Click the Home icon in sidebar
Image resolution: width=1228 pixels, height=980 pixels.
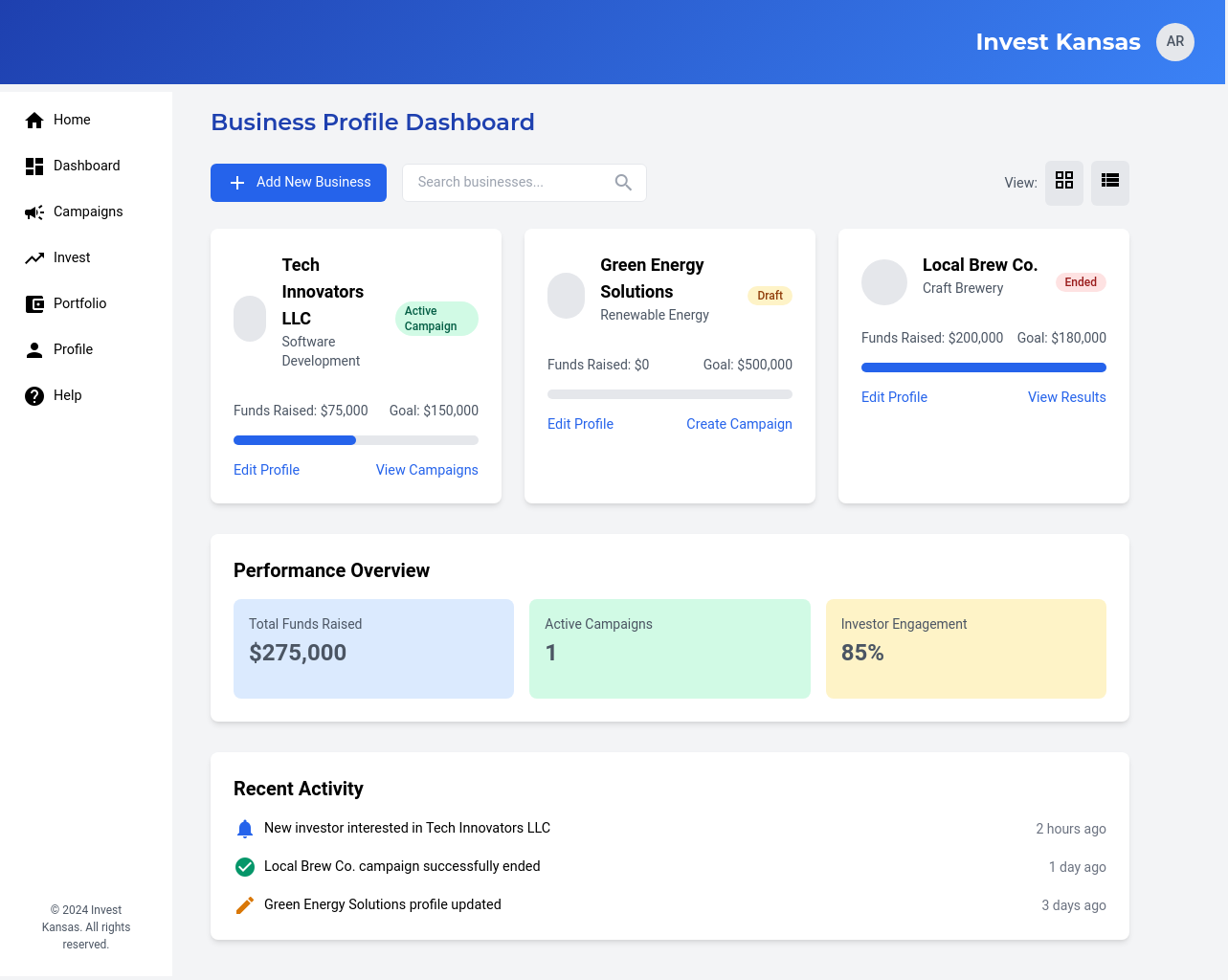(x=34, y=120)
